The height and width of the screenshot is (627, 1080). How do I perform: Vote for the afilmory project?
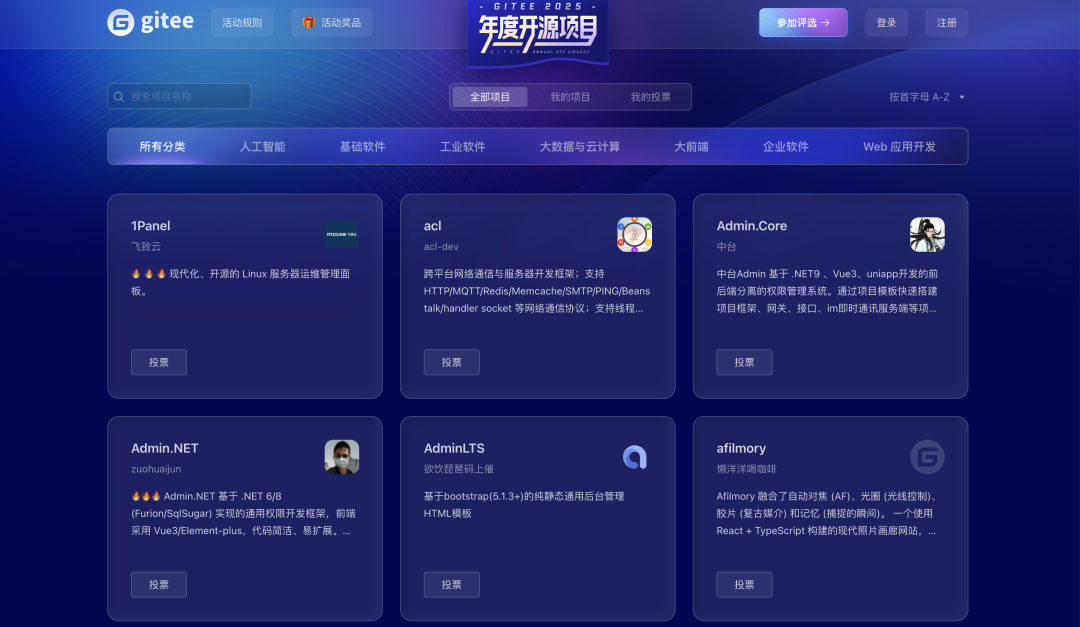click(745, 585)
